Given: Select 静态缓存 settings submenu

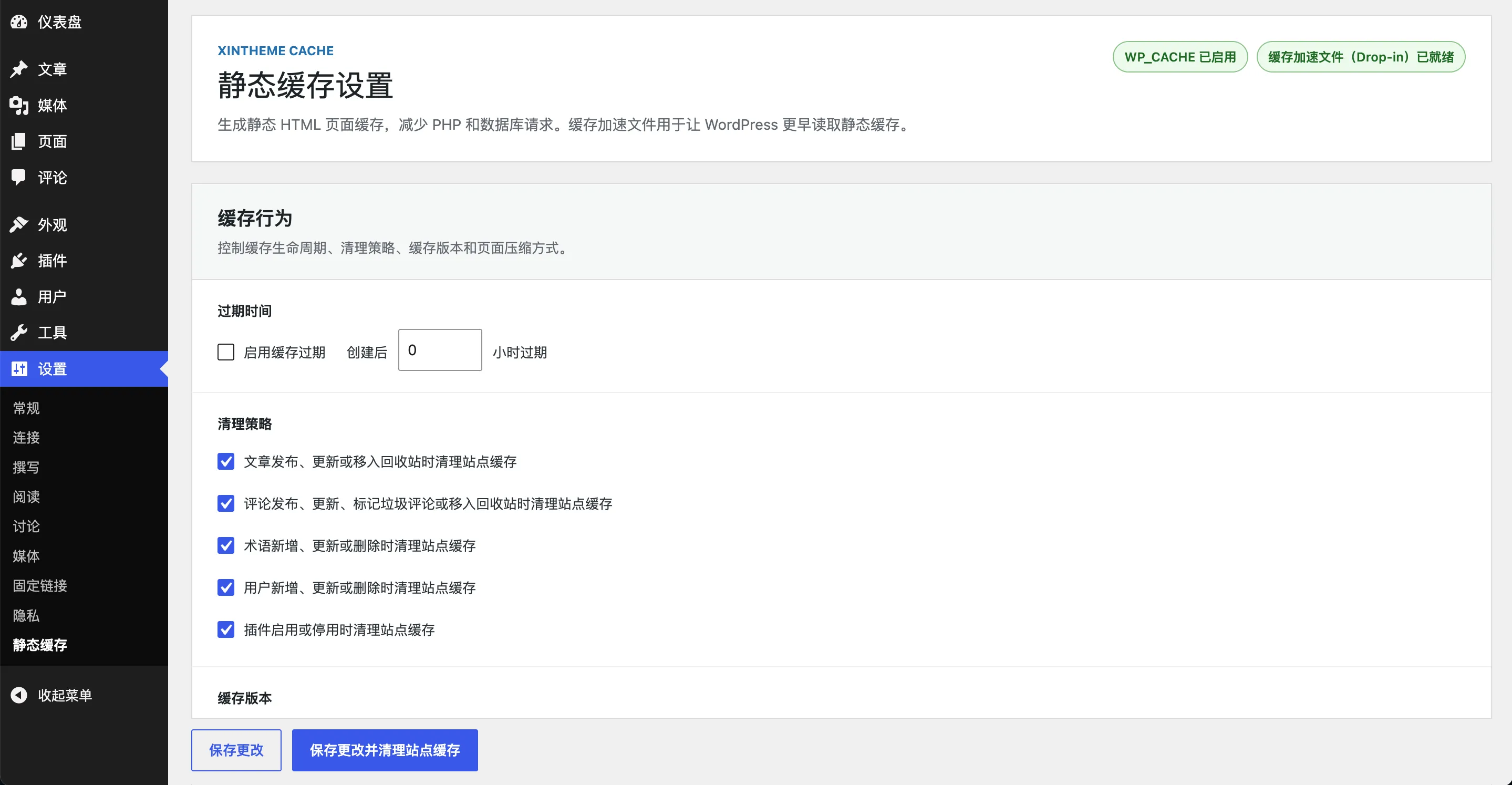Looking at the screenshot, I should [x=40, y=645].
